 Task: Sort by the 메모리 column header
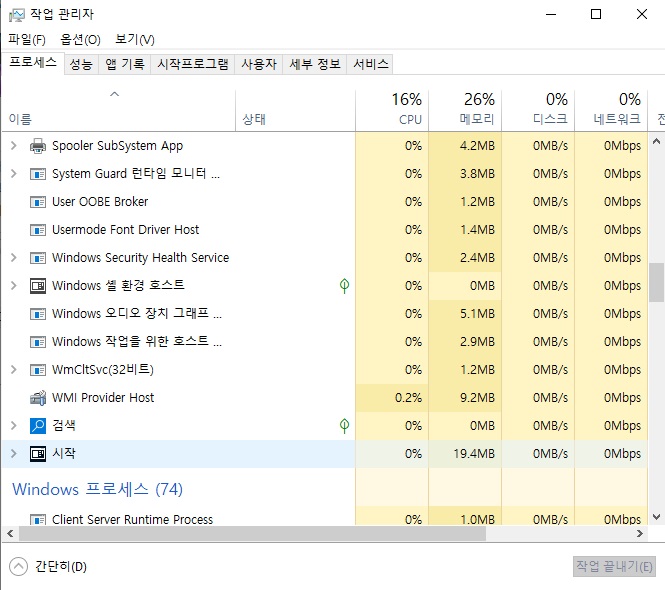pos(465,110)
